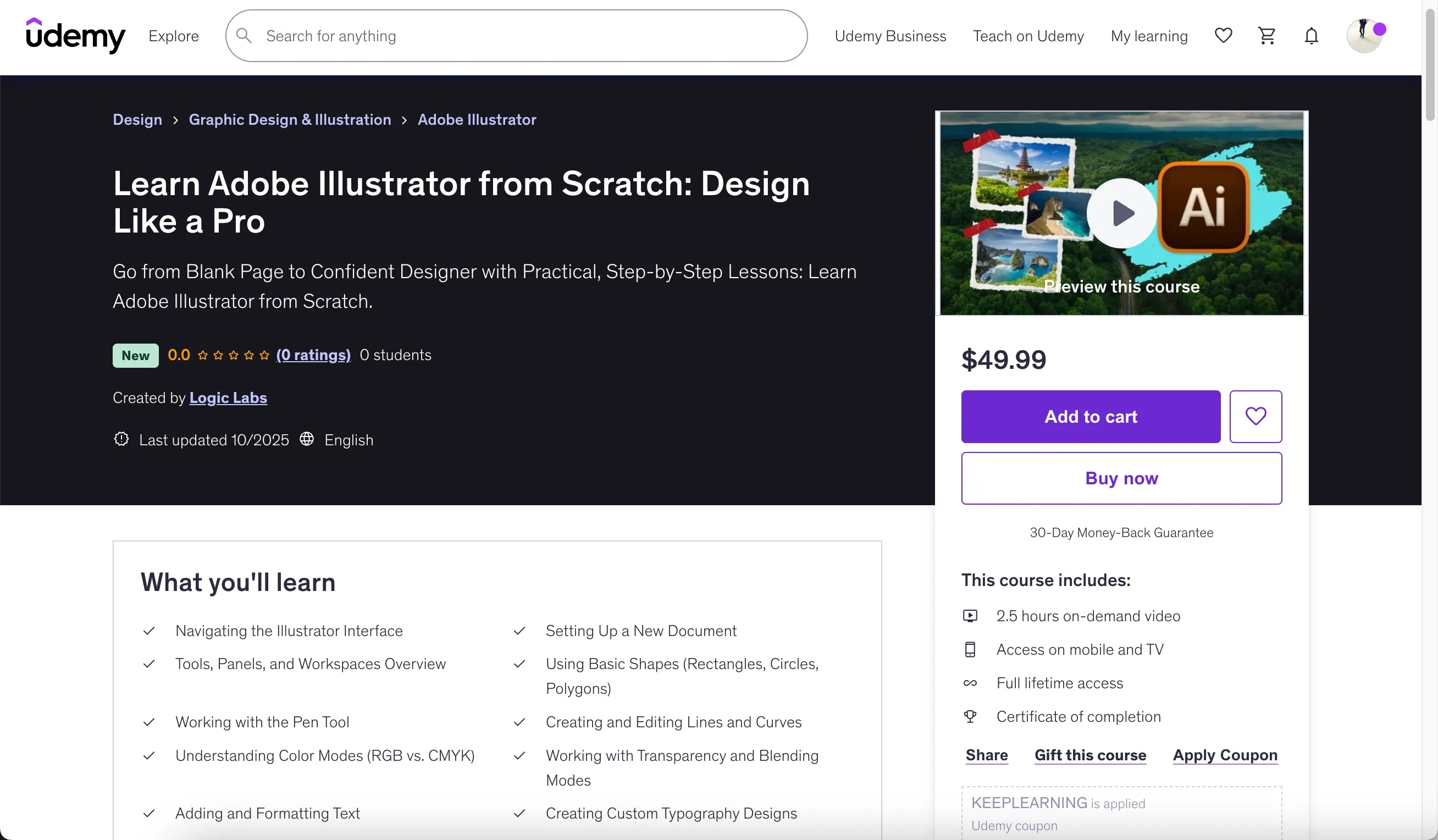Click the Add to cart button
This screenshot has width=1438, height=840.
click(x=1091, y=417)
